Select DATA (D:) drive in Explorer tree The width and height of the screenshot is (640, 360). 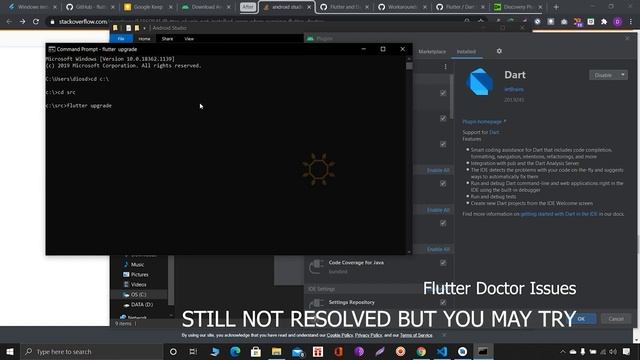point(142,304)
